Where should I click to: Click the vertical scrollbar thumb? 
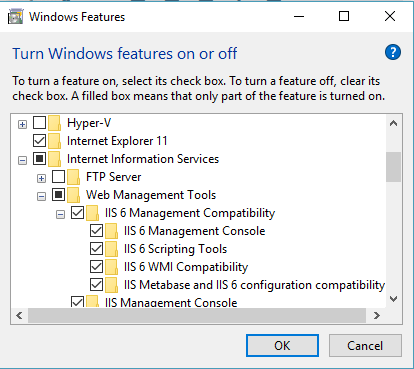click(393, 167)
